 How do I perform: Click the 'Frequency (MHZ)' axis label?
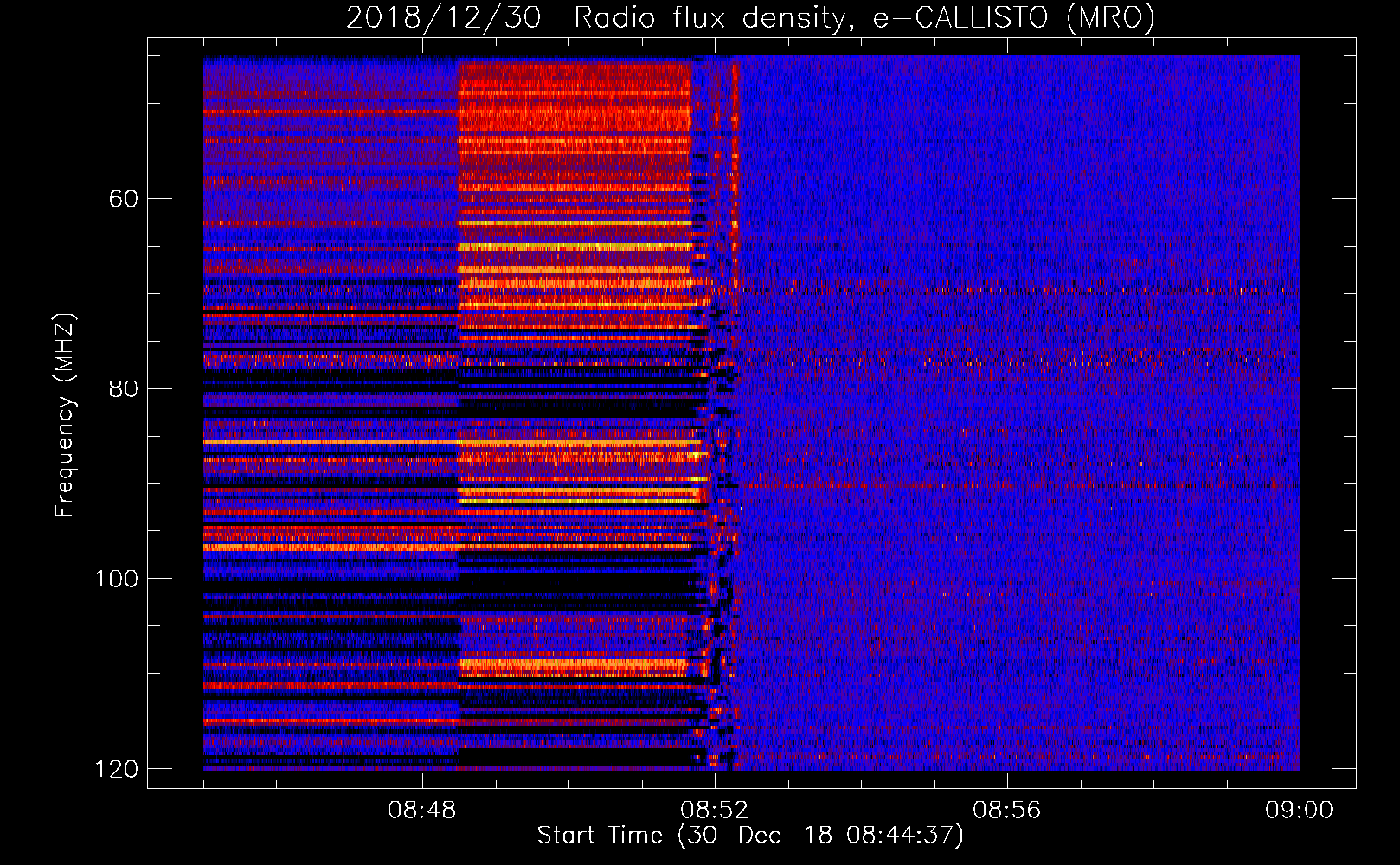pos(65,415)
